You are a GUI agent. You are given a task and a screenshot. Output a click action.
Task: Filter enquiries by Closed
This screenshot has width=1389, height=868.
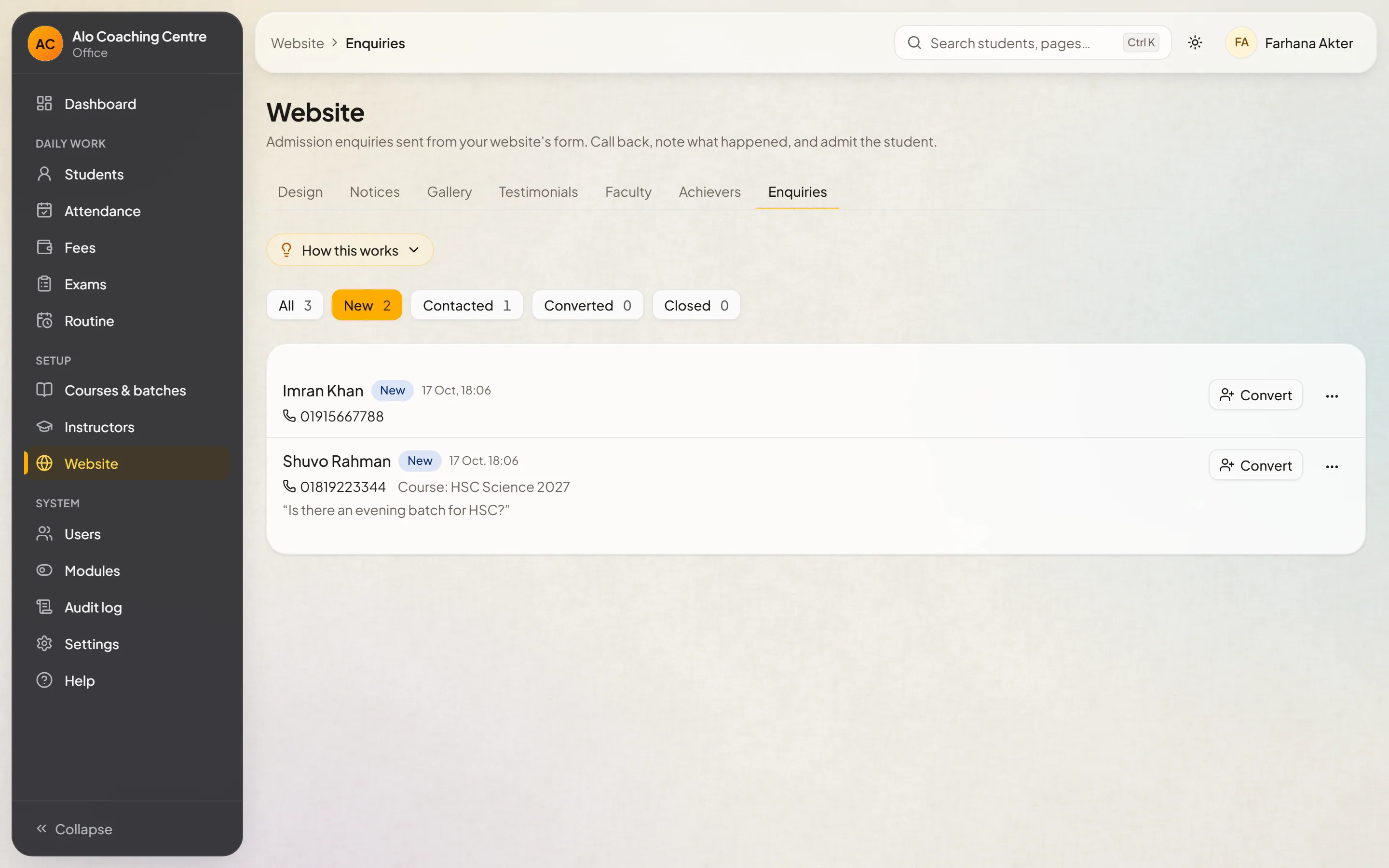[x=696, y=305]
